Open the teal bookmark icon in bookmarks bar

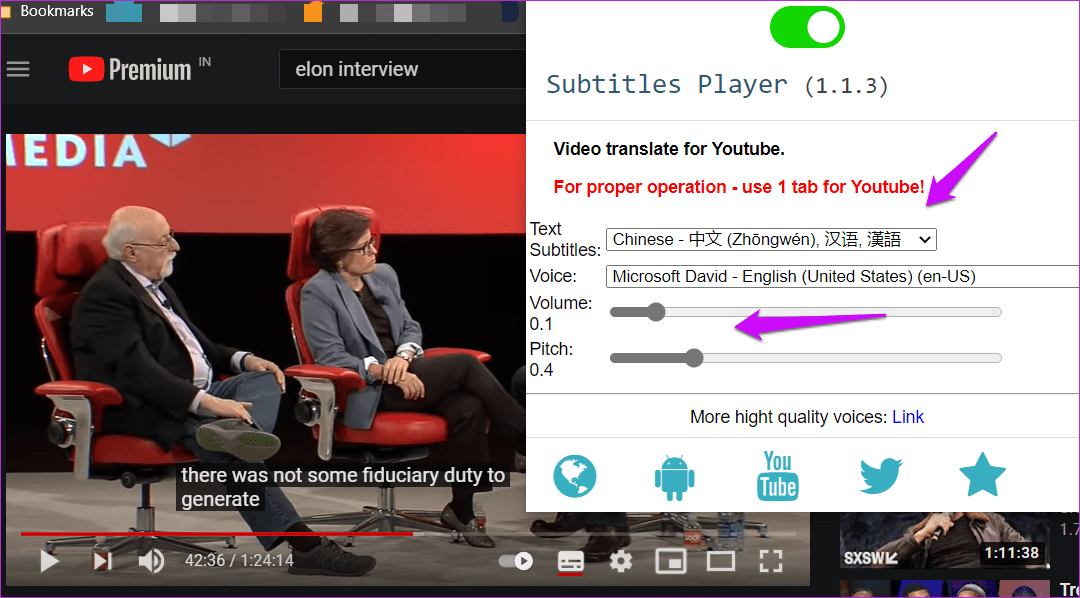click(x=124, y=12)
